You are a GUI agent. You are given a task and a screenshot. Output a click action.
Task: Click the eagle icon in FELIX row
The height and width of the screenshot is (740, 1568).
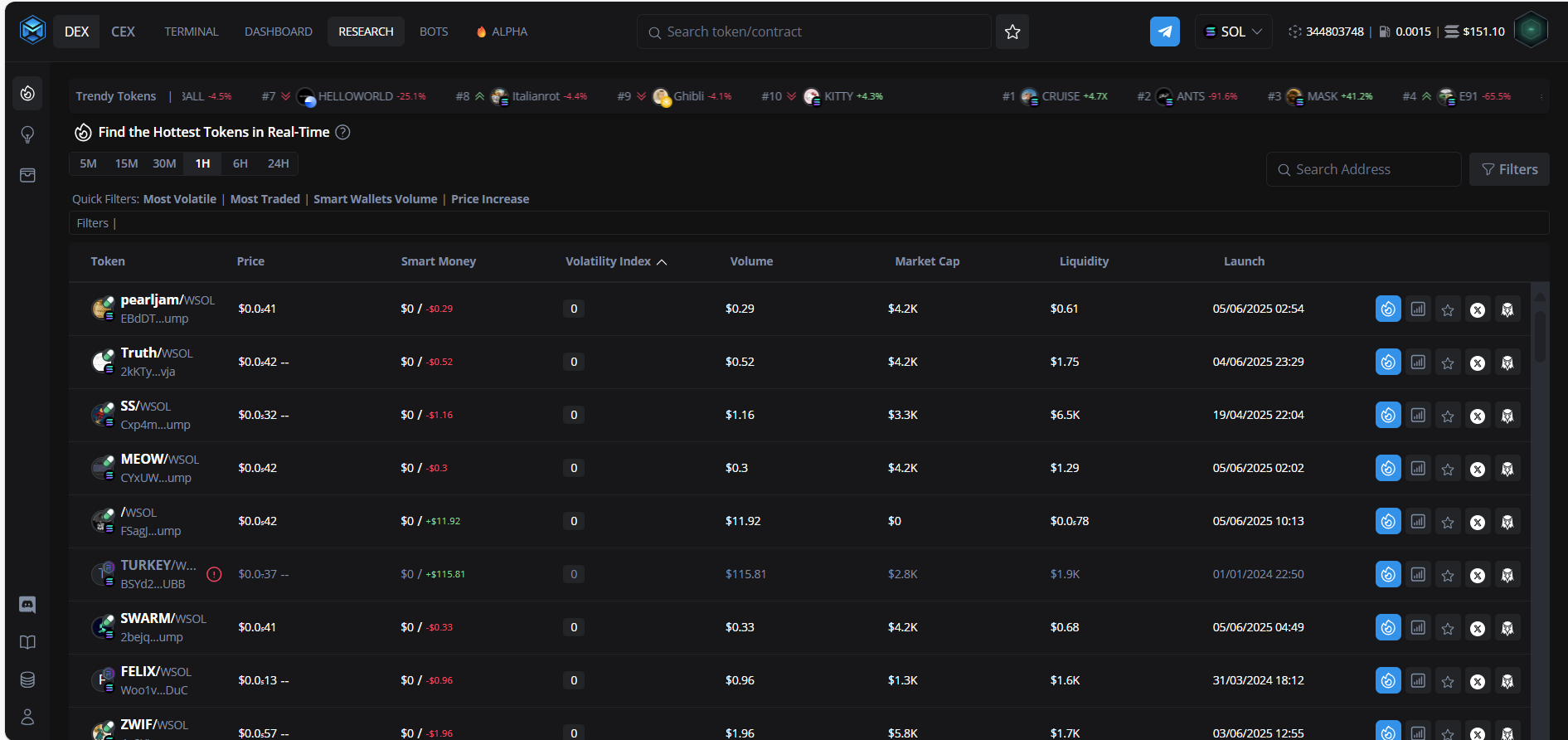(1507, 681)
